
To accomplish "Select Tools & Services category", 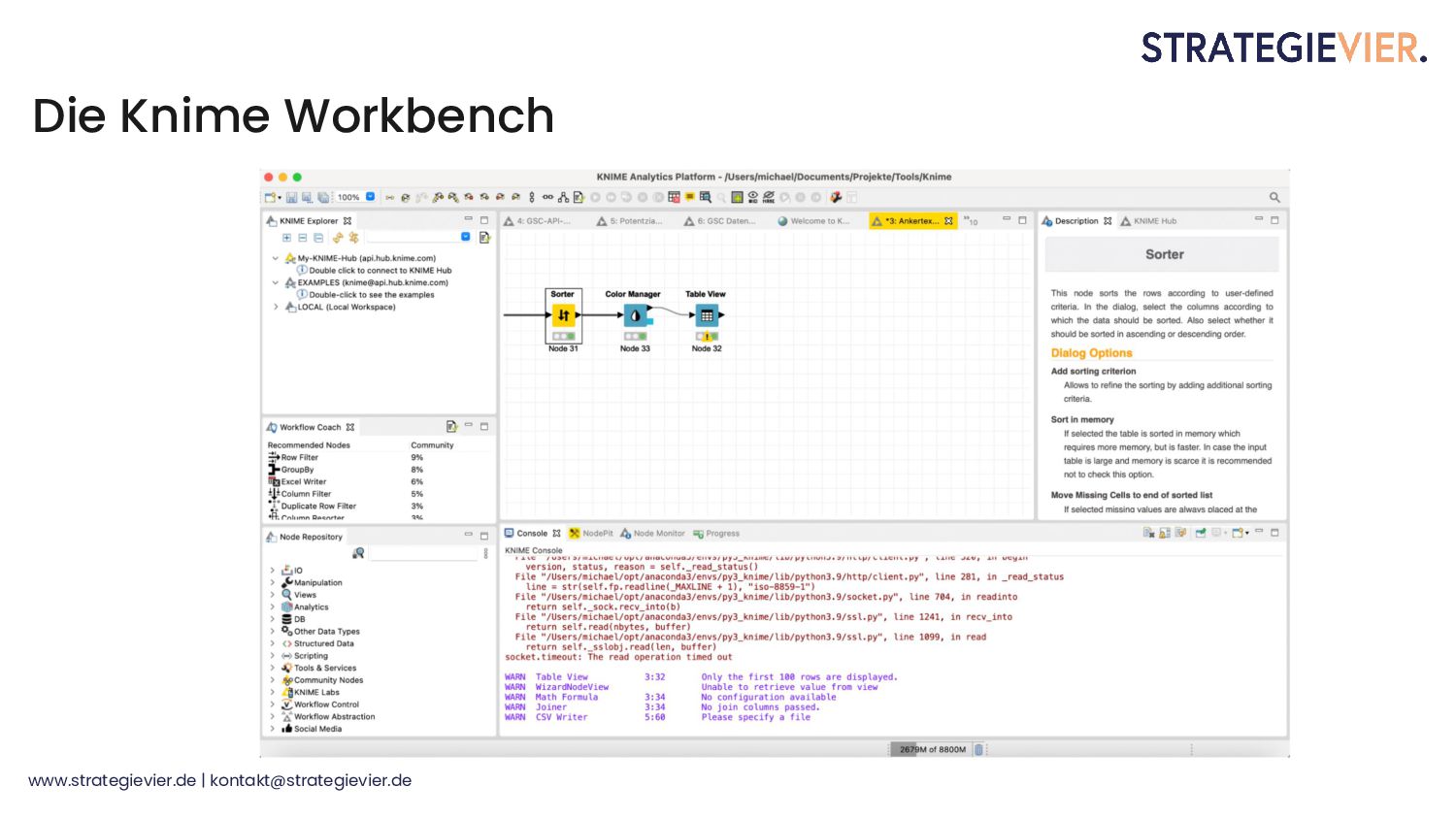I will [x=318, y=668].
